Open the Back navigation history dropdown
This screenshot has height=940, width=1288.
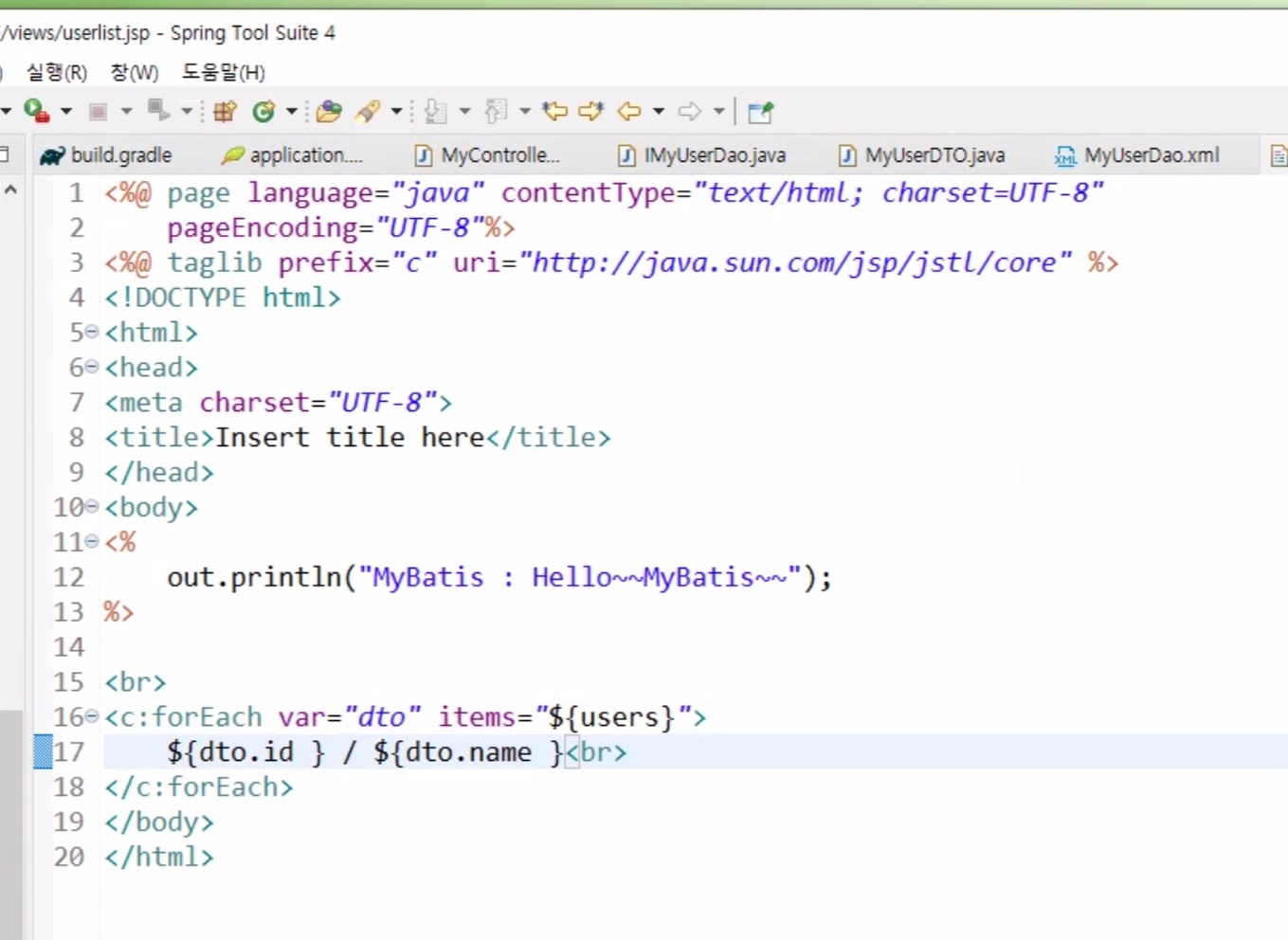659,111
